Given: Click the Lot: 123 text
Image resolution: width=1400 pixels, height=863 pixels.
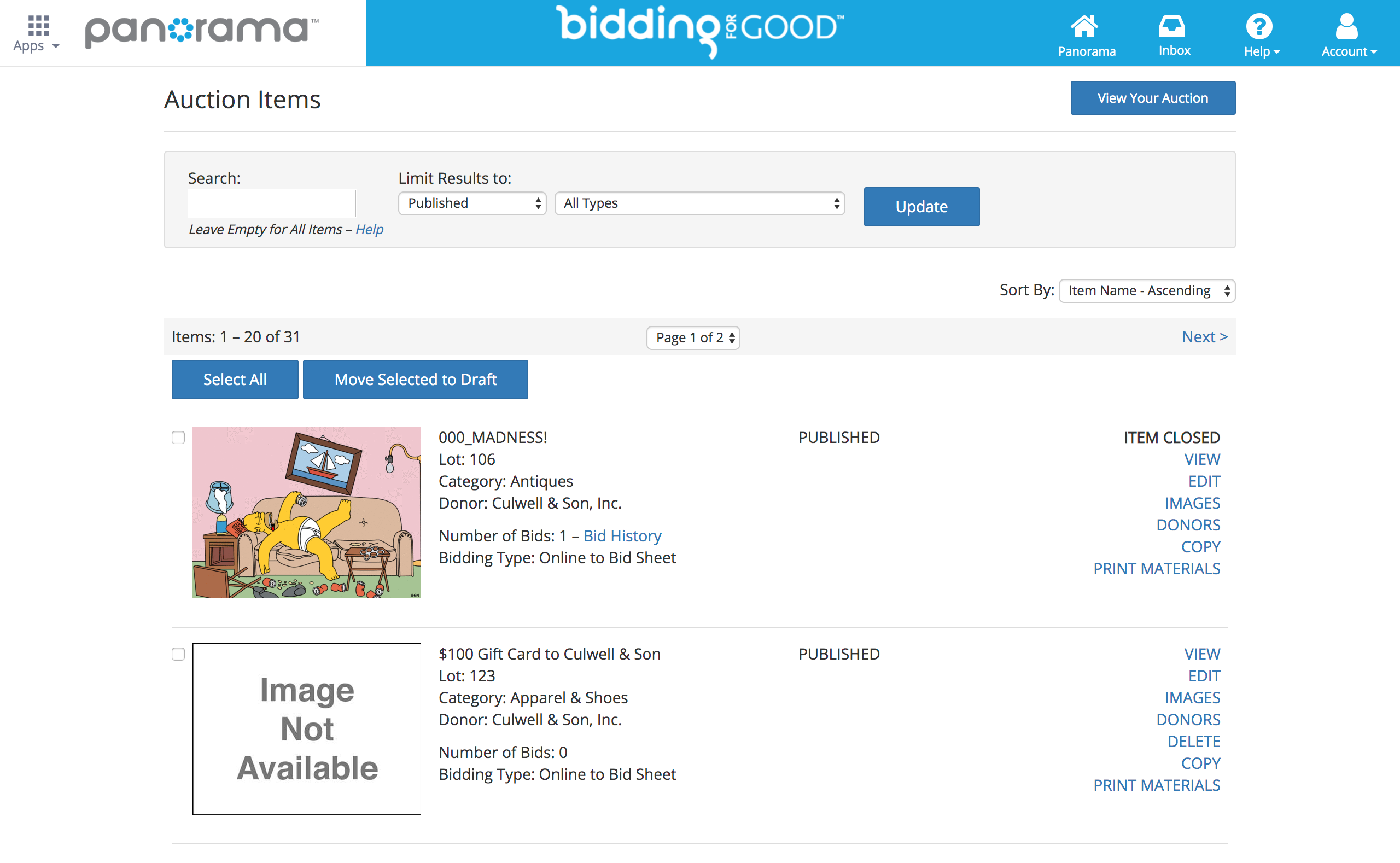Looking at the screenshot, I should [467, 676].
